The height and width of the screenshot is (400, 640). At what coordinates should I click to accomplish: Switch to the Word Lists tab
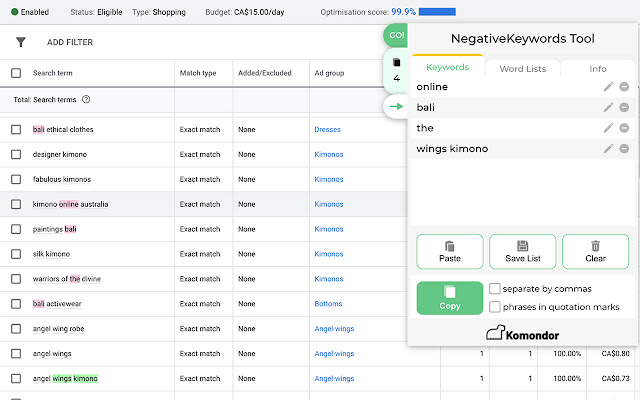click(x=523, y=68)
